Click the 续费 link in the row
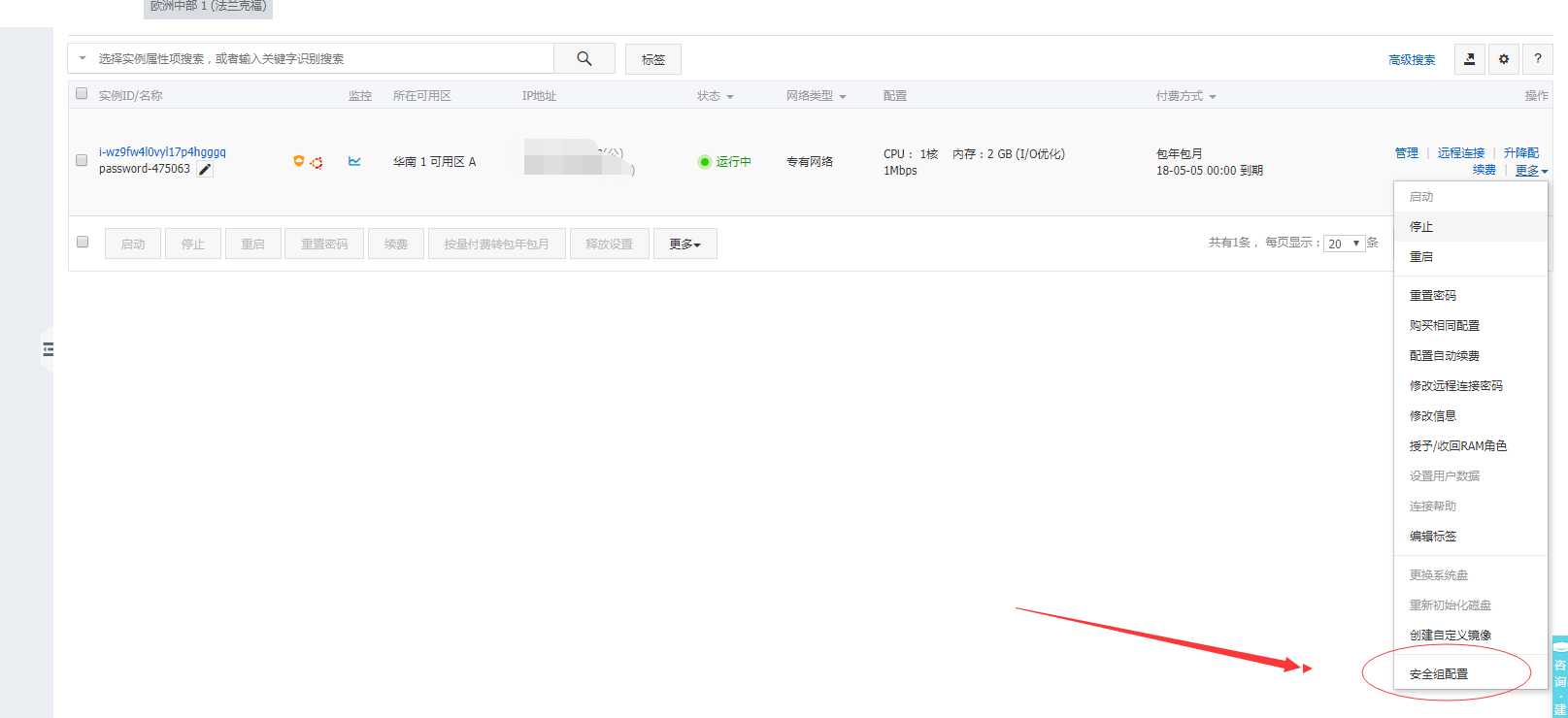 point(1485,170)
